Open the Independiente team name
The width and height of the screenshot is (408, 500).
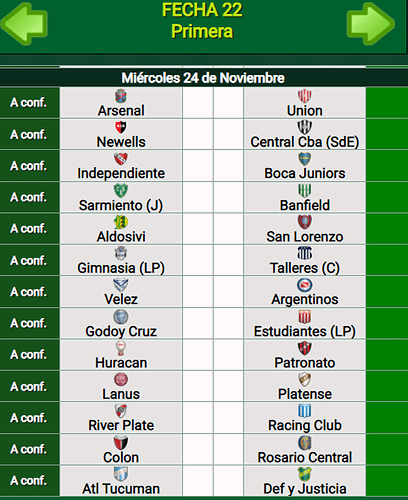(x=121, y=173)
